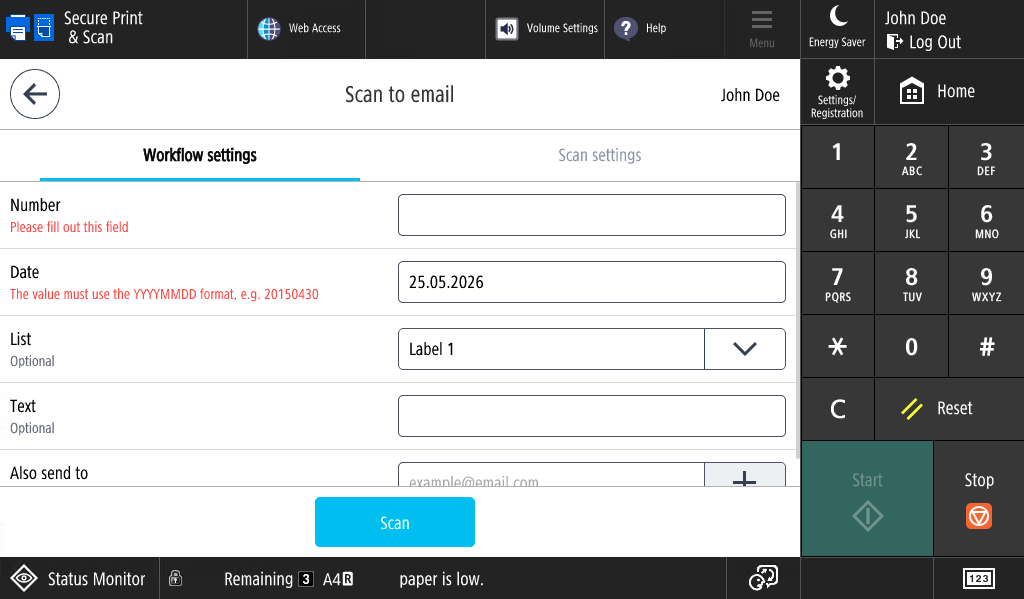Tap the hash keypad key

click(x=986, y=346)
